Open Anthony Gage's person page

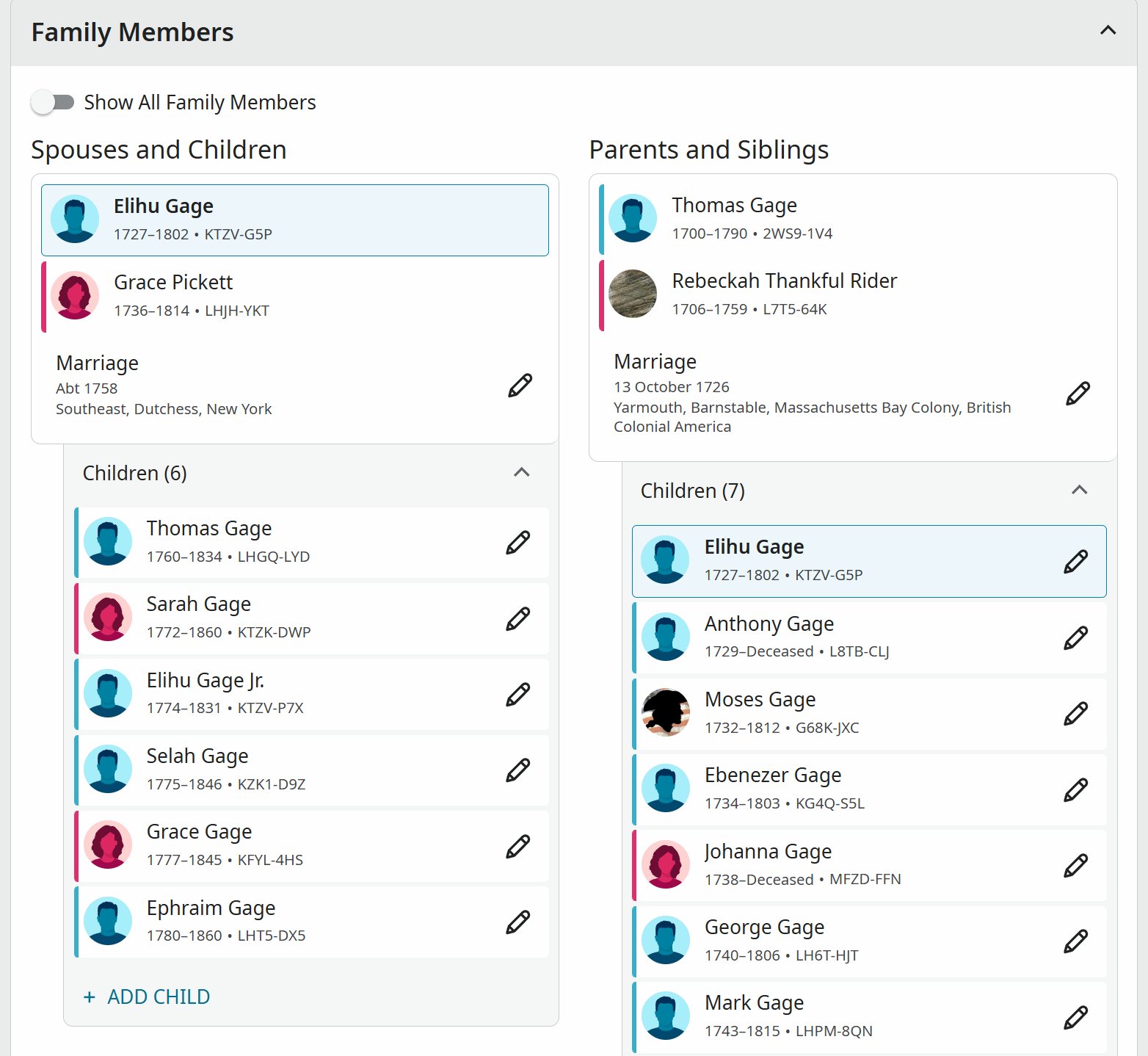769,623
